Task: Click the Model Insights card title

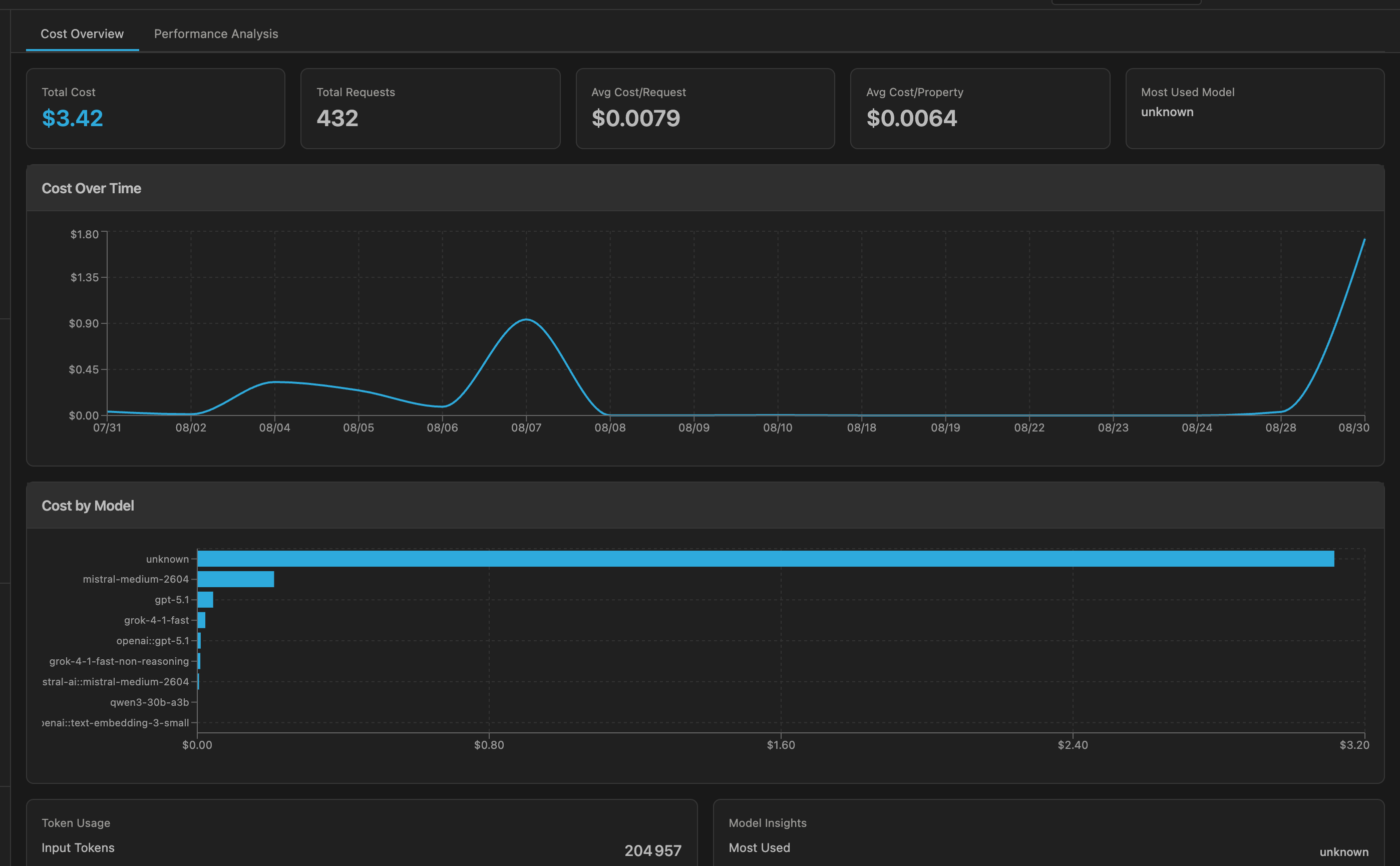Action: tap(768, 823)
